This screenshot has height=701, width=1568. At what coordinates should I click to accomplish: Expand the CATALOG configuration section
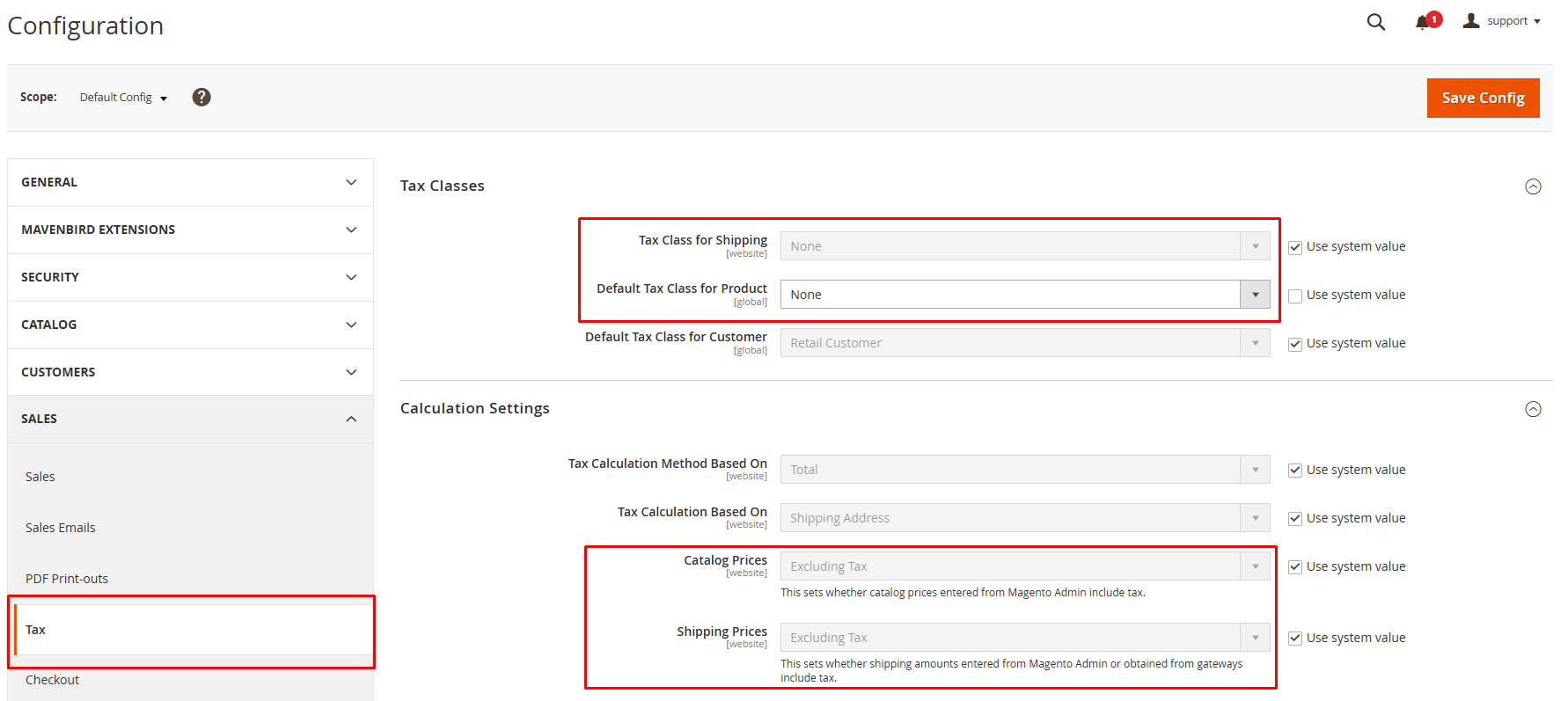pyautogui.click(x=190, y=325)
